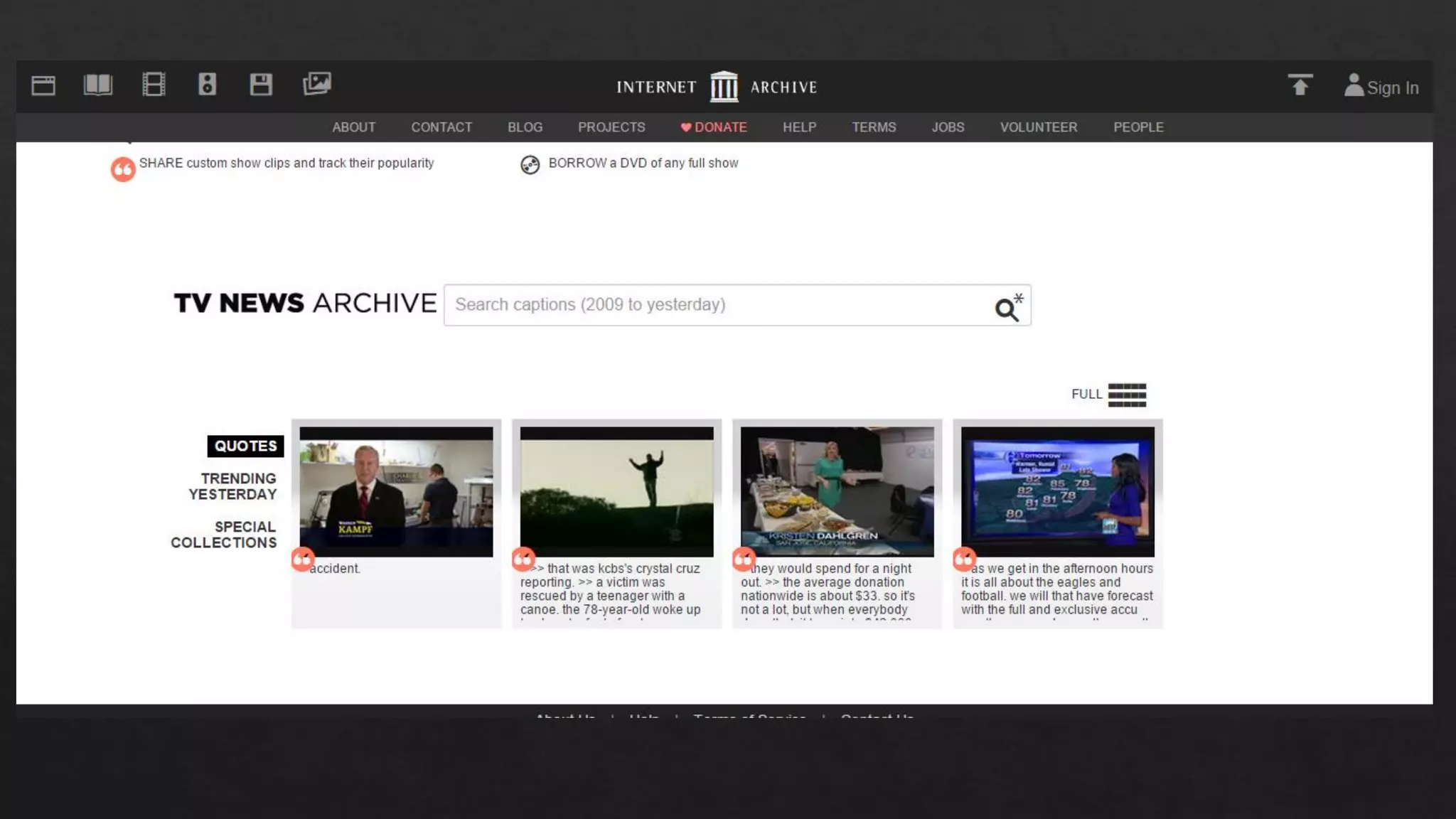Viewport: 1456px width, 819px height.
Task: Open the Texts book icon
Action: coord(97,85)
